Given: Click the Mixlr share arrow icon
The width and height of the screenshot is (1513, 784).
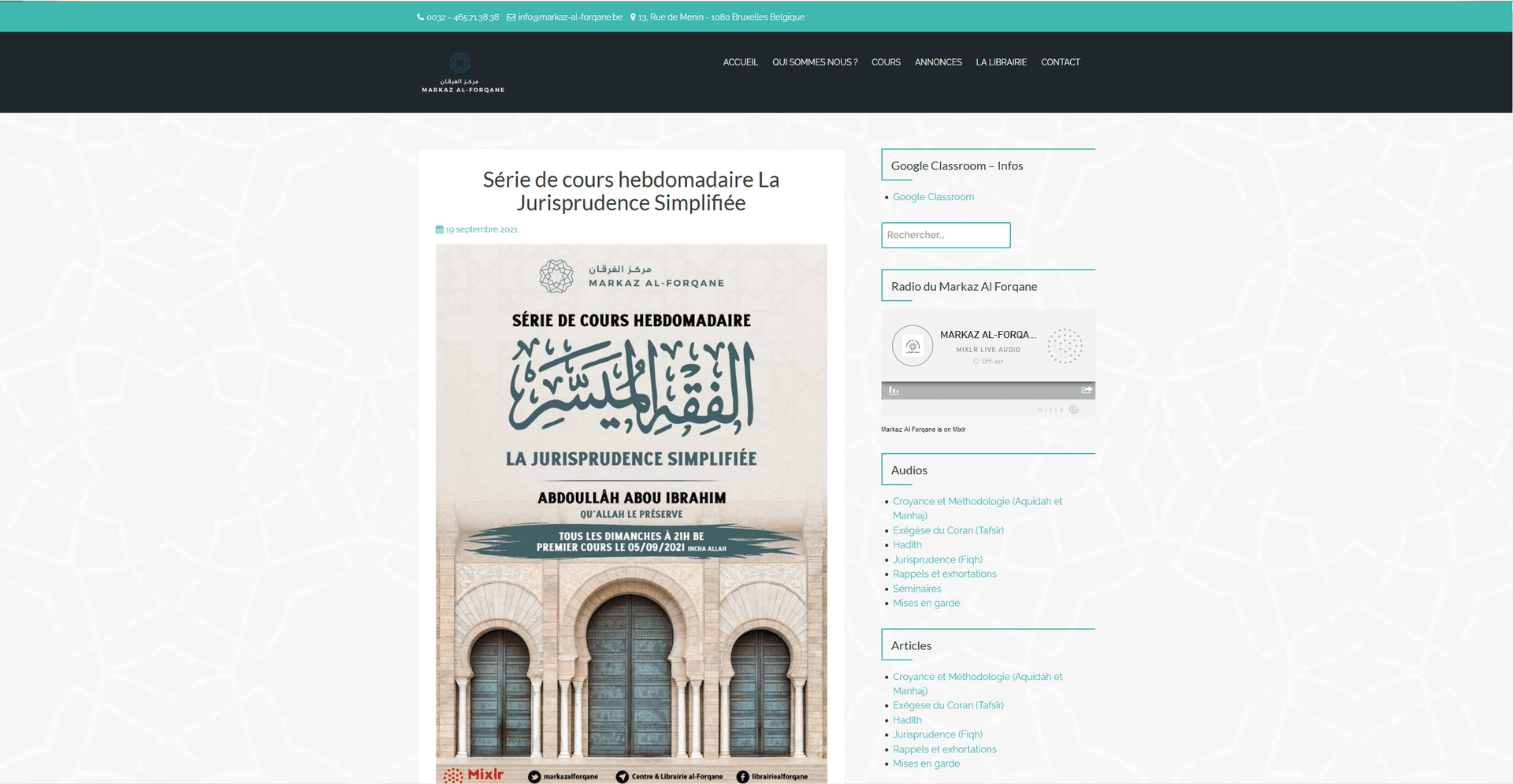Looking at the screenshot, I should (x=1087, y=390).
